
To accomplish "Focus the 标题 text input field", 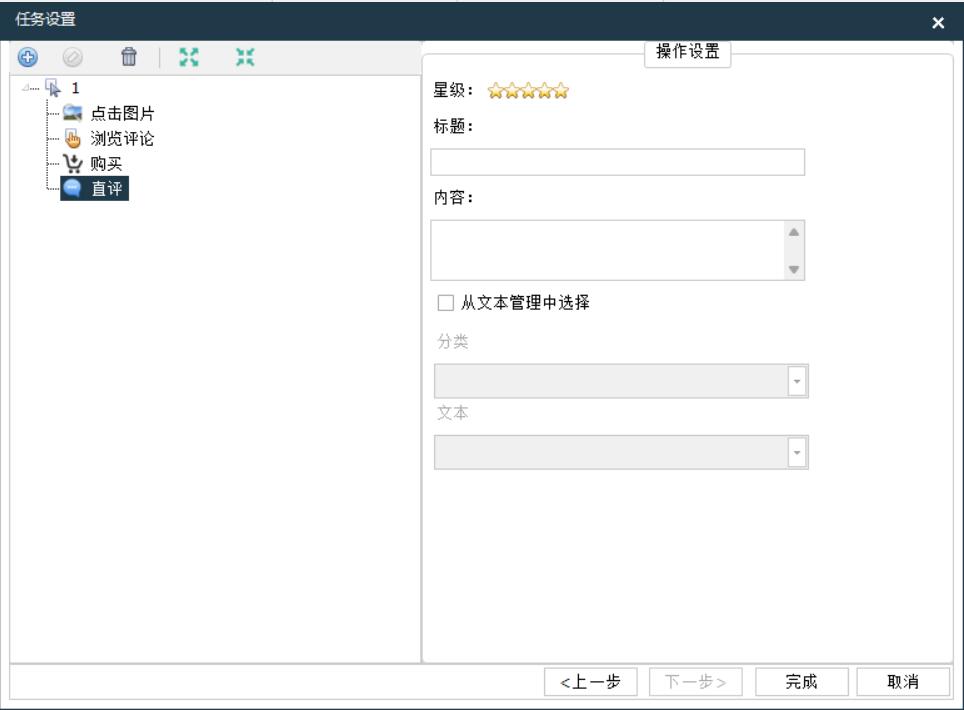I will point(617,163).
